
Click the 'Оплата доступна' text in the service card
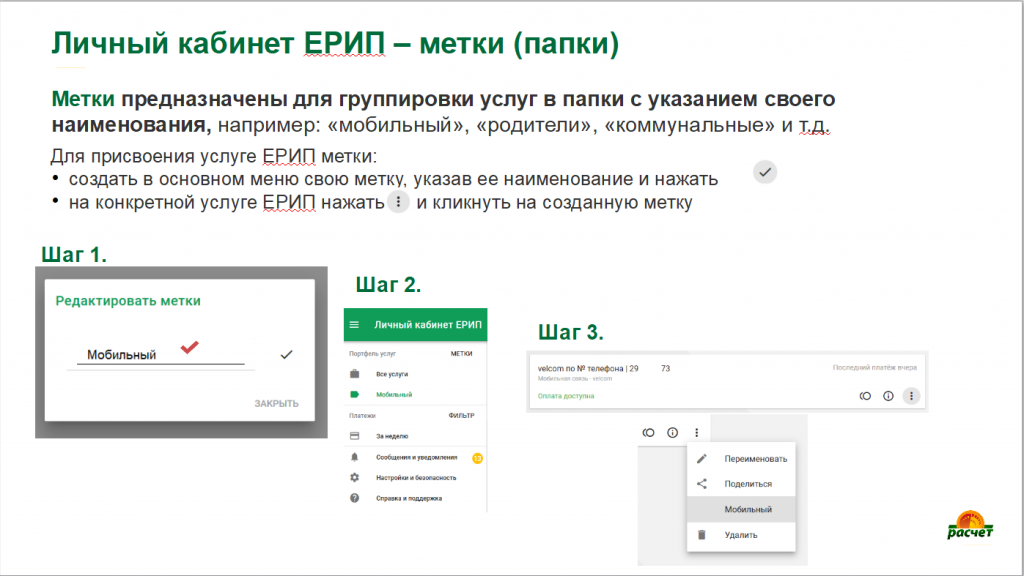coord(566,396)
